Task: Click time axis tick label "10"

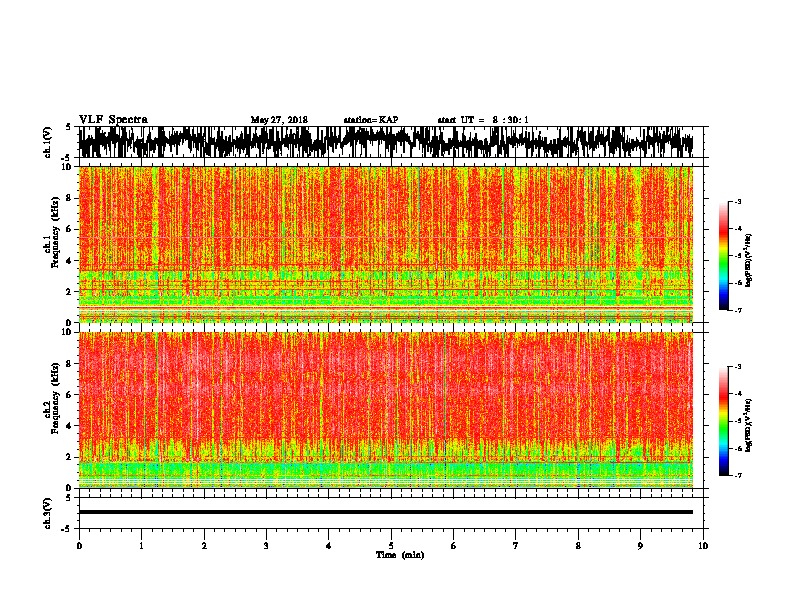Action: pos(703,546)
